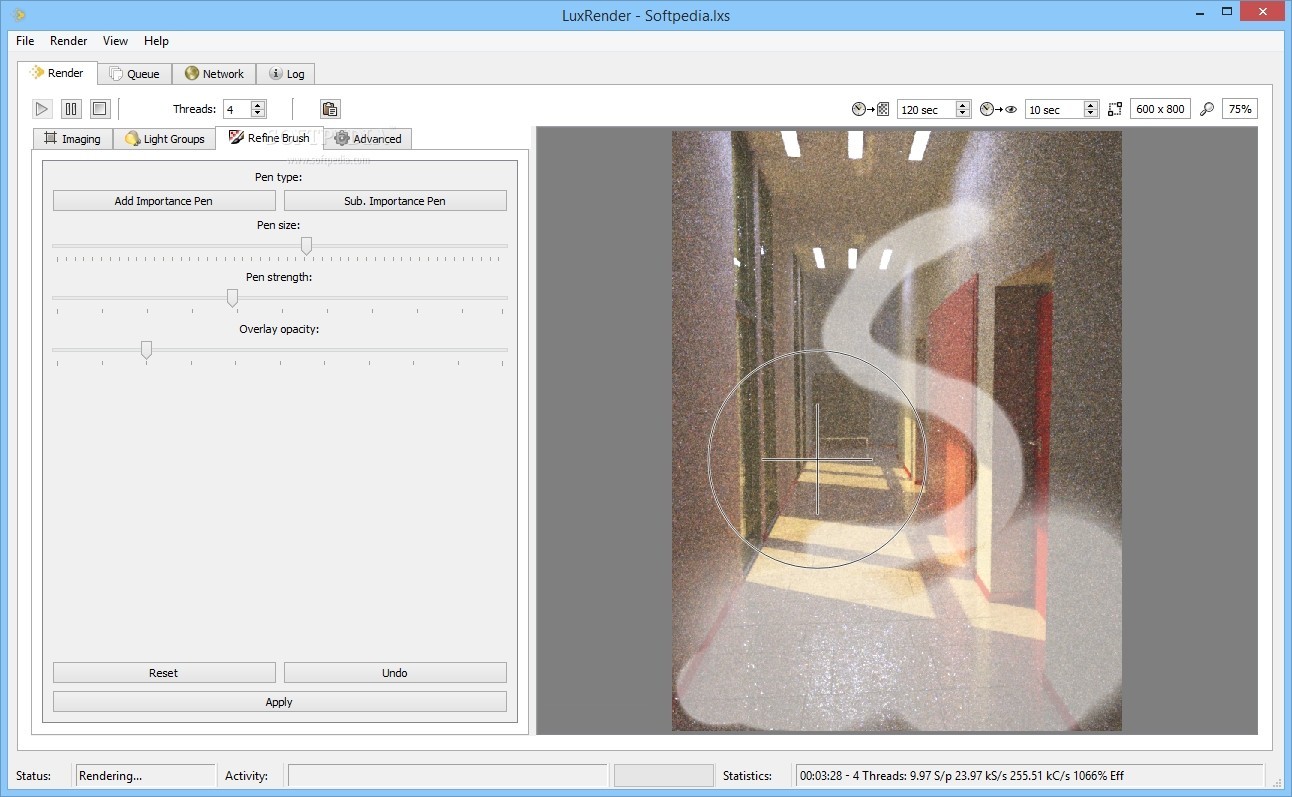Select the Add Importance Pen
Image resolution: width=1292 pixels, height=797 pixels.
[163, 201]
